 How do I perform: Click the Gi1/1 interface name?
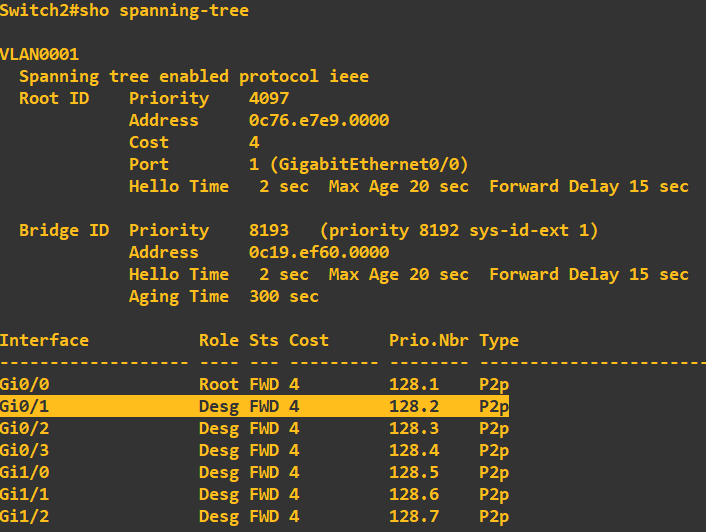[x=25, y=494]
